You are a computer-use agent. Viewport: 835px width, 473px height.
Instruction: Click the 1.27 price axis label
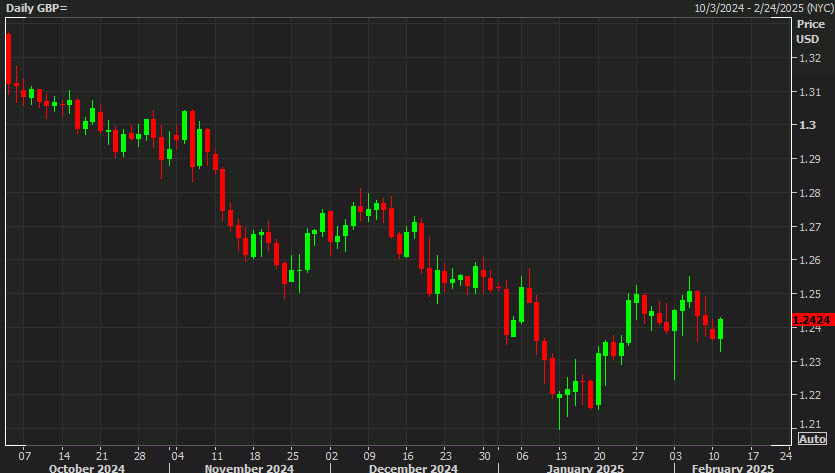click(x=809, y=227)
